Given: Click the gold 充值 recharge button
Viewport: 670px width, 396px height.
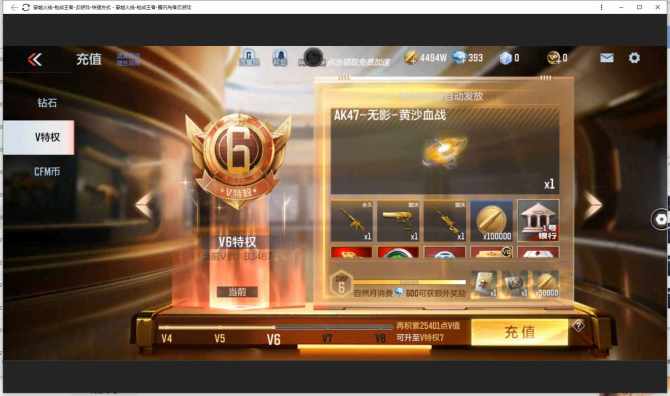Looking at the screenshot, I should click(520, 332).
